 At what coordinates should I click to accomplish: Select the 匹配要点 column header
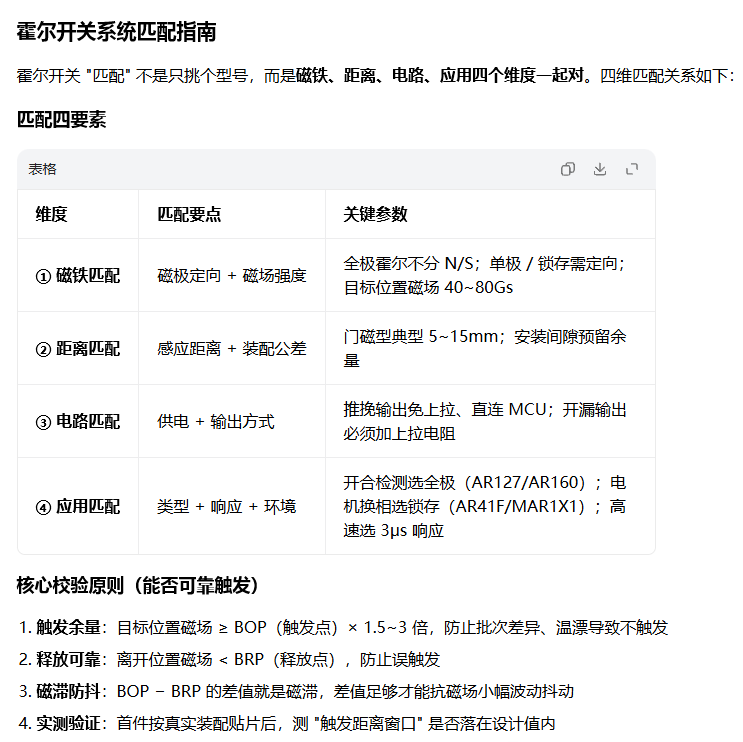tap(189, 214)
